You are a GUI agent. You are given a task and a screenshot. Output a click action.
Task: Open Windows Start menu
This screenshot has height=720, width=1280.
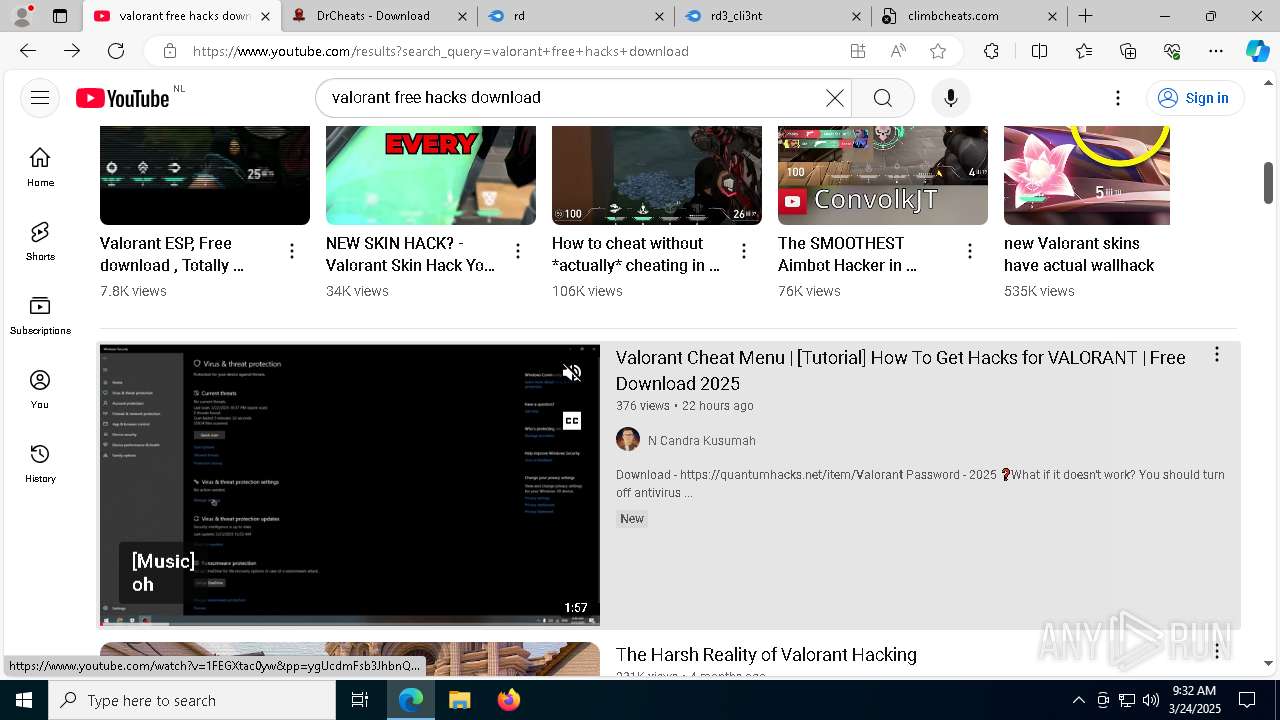coord(24,700)
